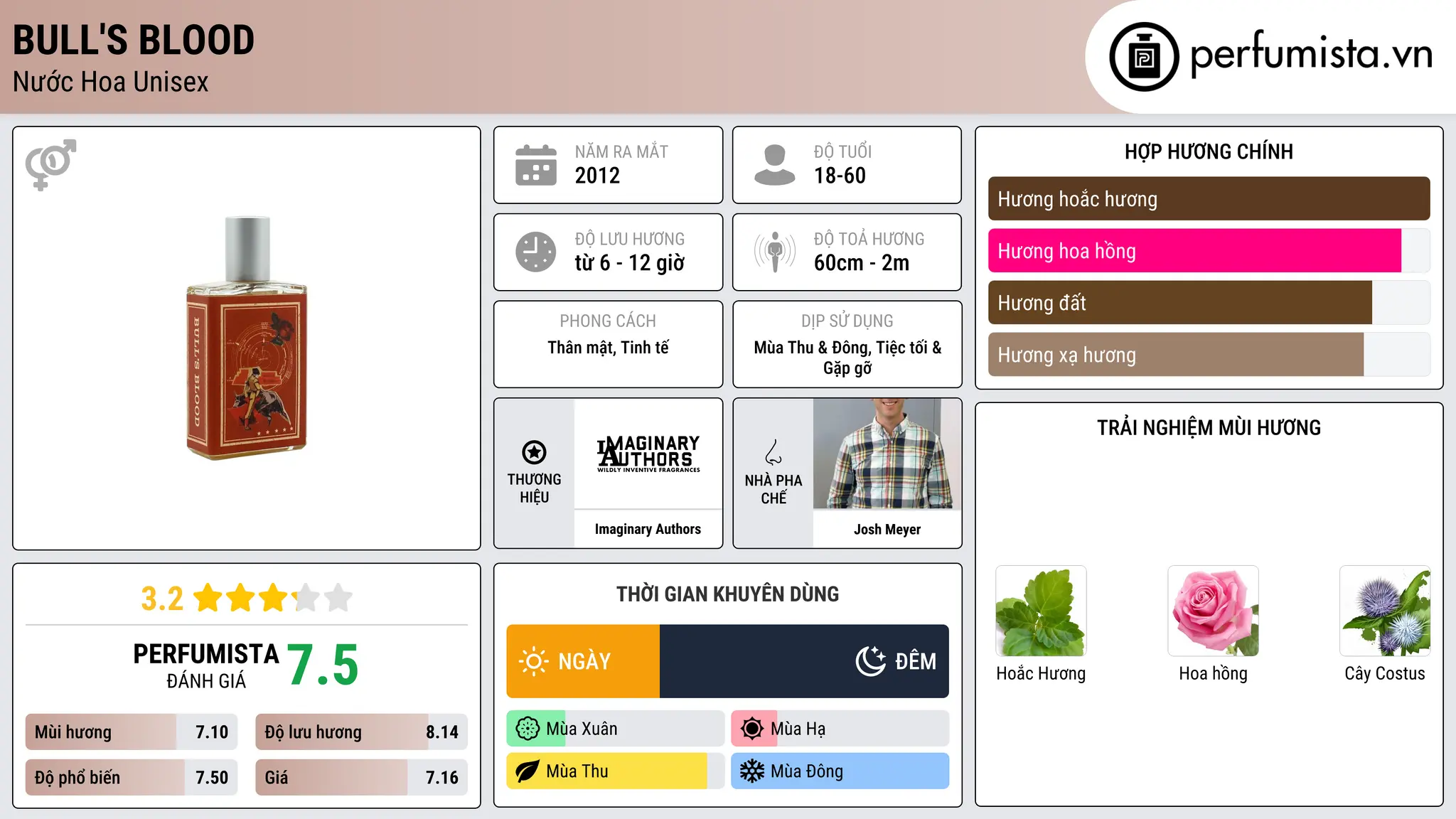Open the perfumista.vn site name

pos(1311,54)
